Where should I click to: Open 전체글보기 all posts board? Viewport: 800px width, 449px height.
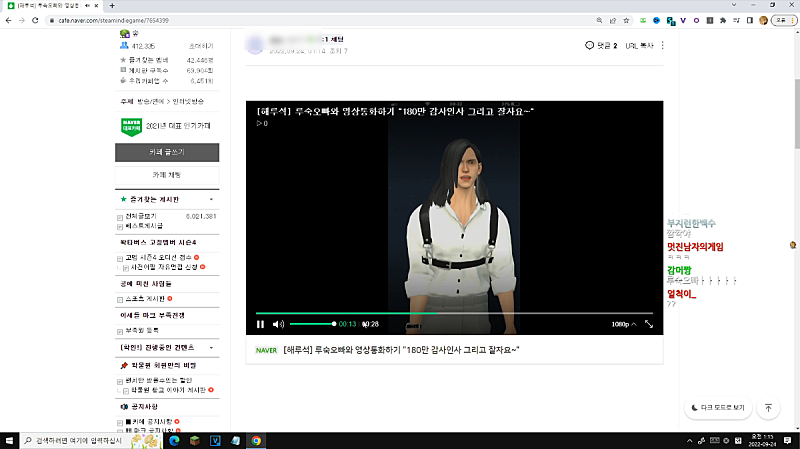[x=141, y=216]
